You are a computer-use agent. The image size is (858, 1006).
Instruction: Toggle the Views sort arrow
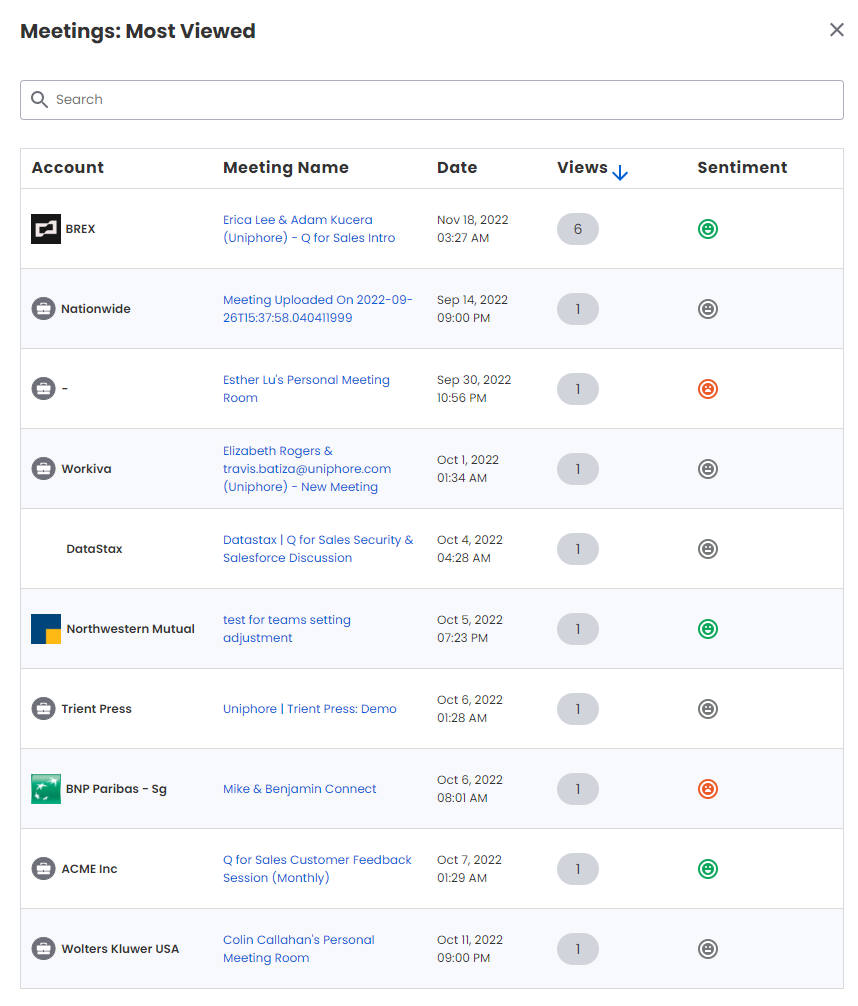[620, 173]
